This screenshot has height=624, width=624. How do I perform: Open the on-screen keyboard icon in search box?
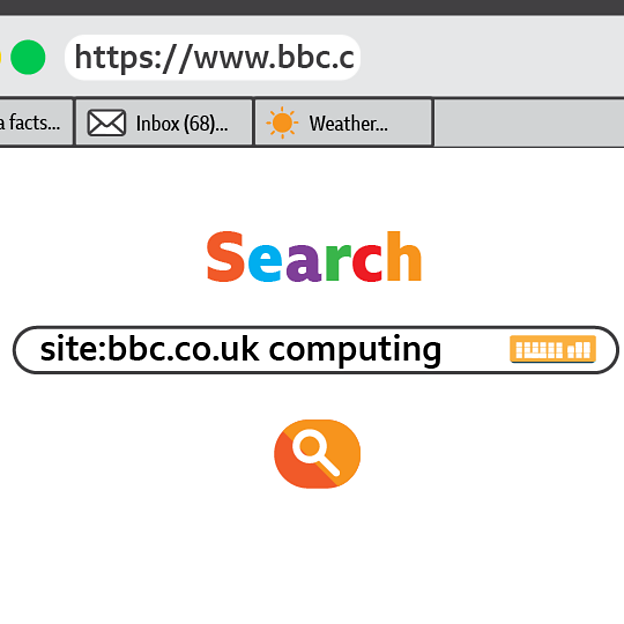(553, 349)
